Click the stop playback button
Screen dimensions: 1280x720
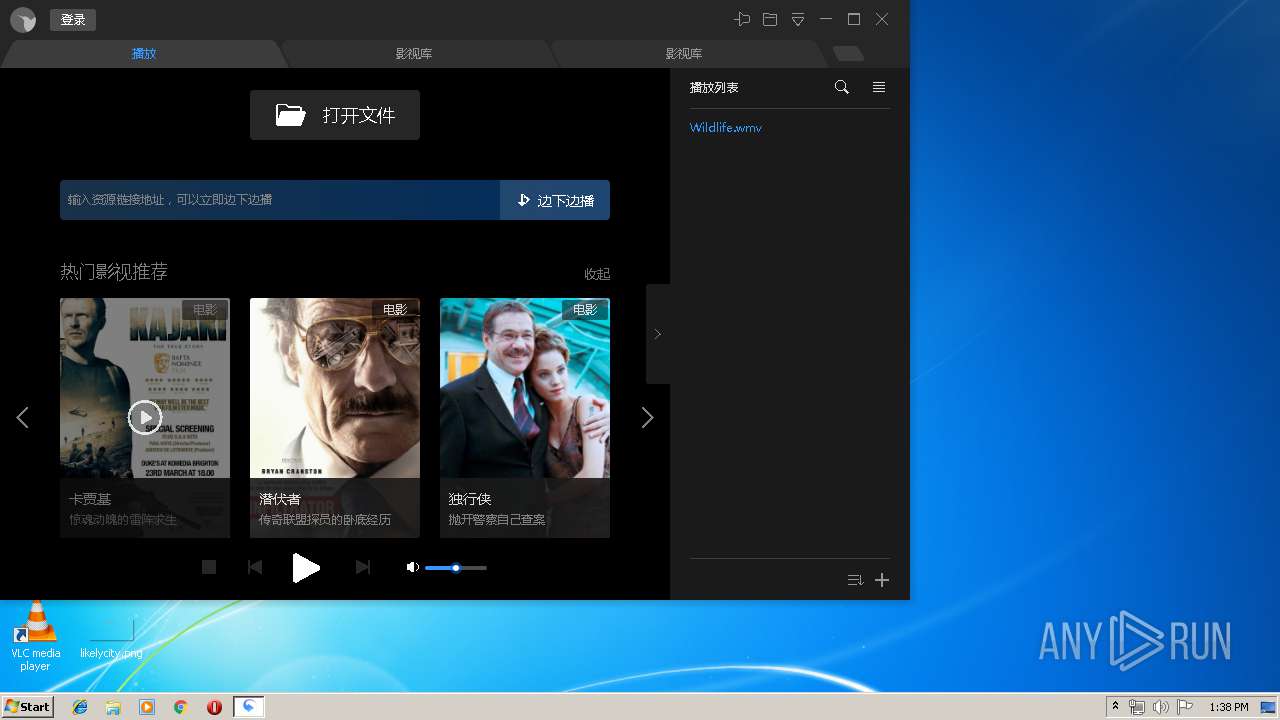[209, 567]
